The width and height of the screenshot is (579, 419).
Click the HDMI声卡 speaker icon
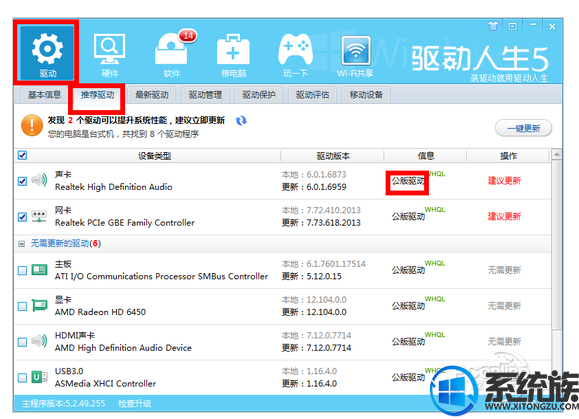tap(39, 341)
